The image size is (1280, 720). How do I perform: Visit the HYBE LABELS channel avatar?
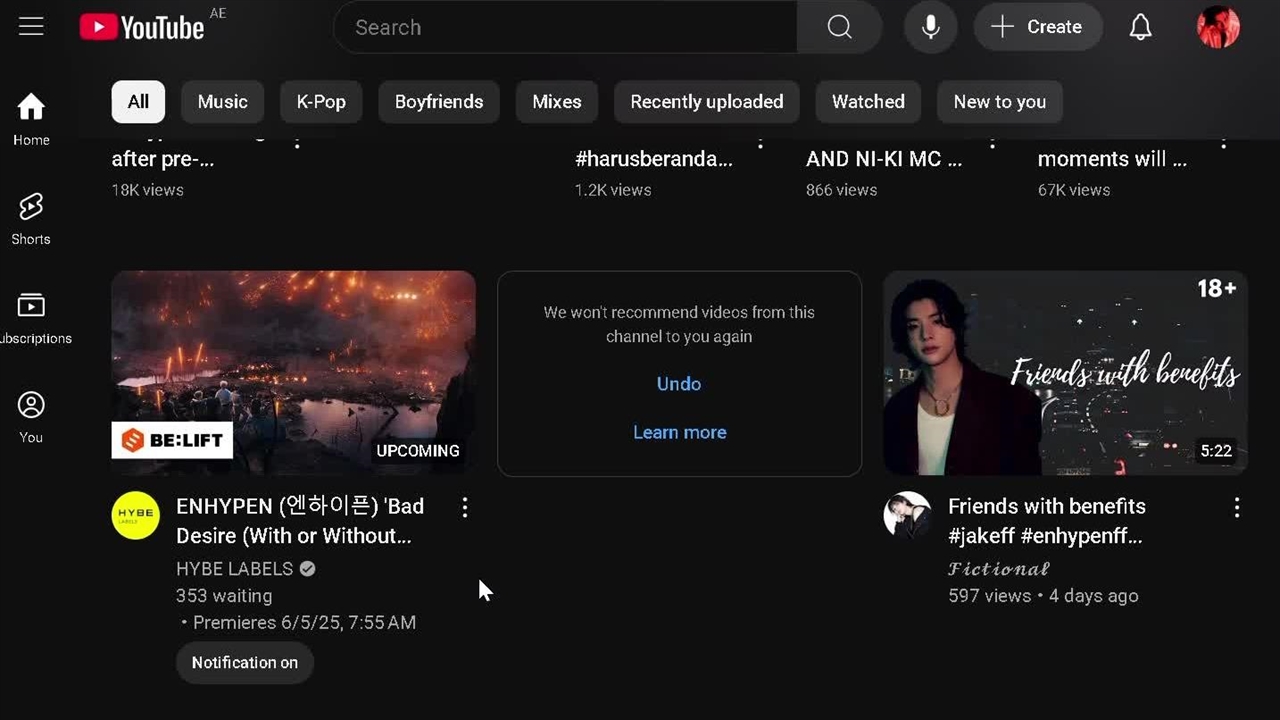coord(135,516)
